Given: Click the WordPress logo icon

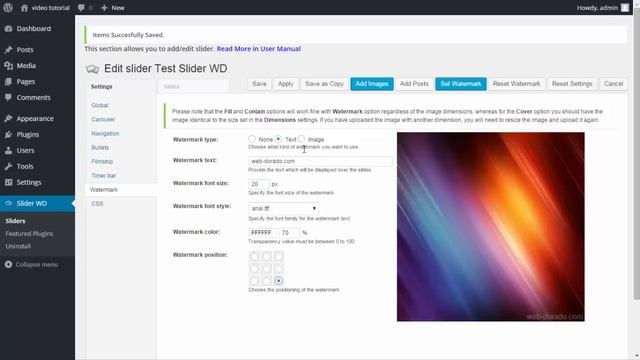Looking at the screenshot, I should coord(8,7).
